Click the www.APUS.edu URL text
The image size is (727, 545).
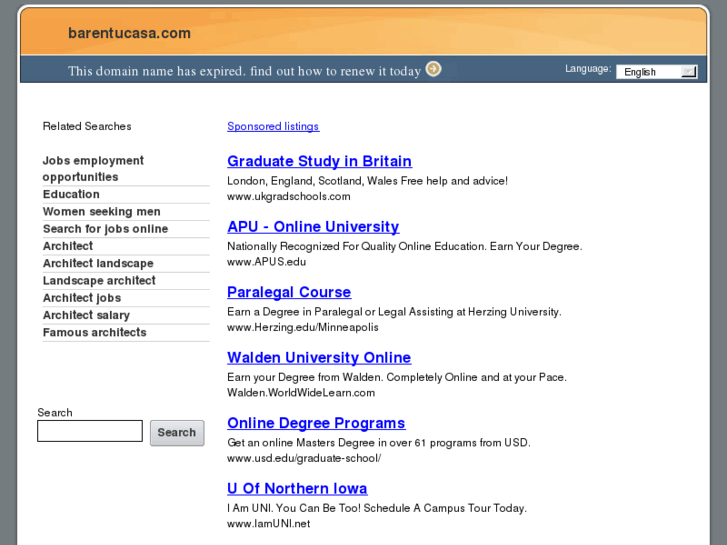tap(267, 262)
